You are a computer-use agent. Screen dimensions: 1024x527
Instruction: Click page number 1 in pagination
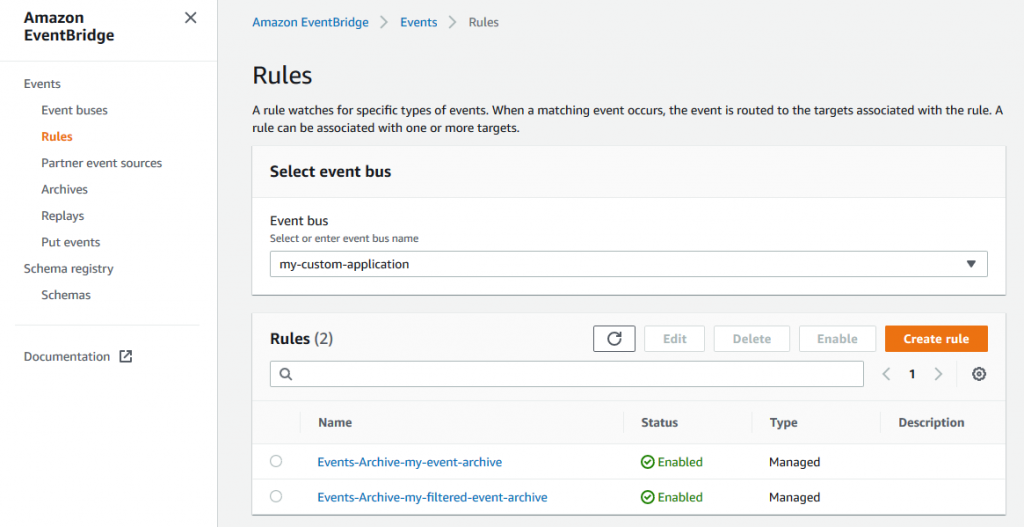[x=912, y=374]
